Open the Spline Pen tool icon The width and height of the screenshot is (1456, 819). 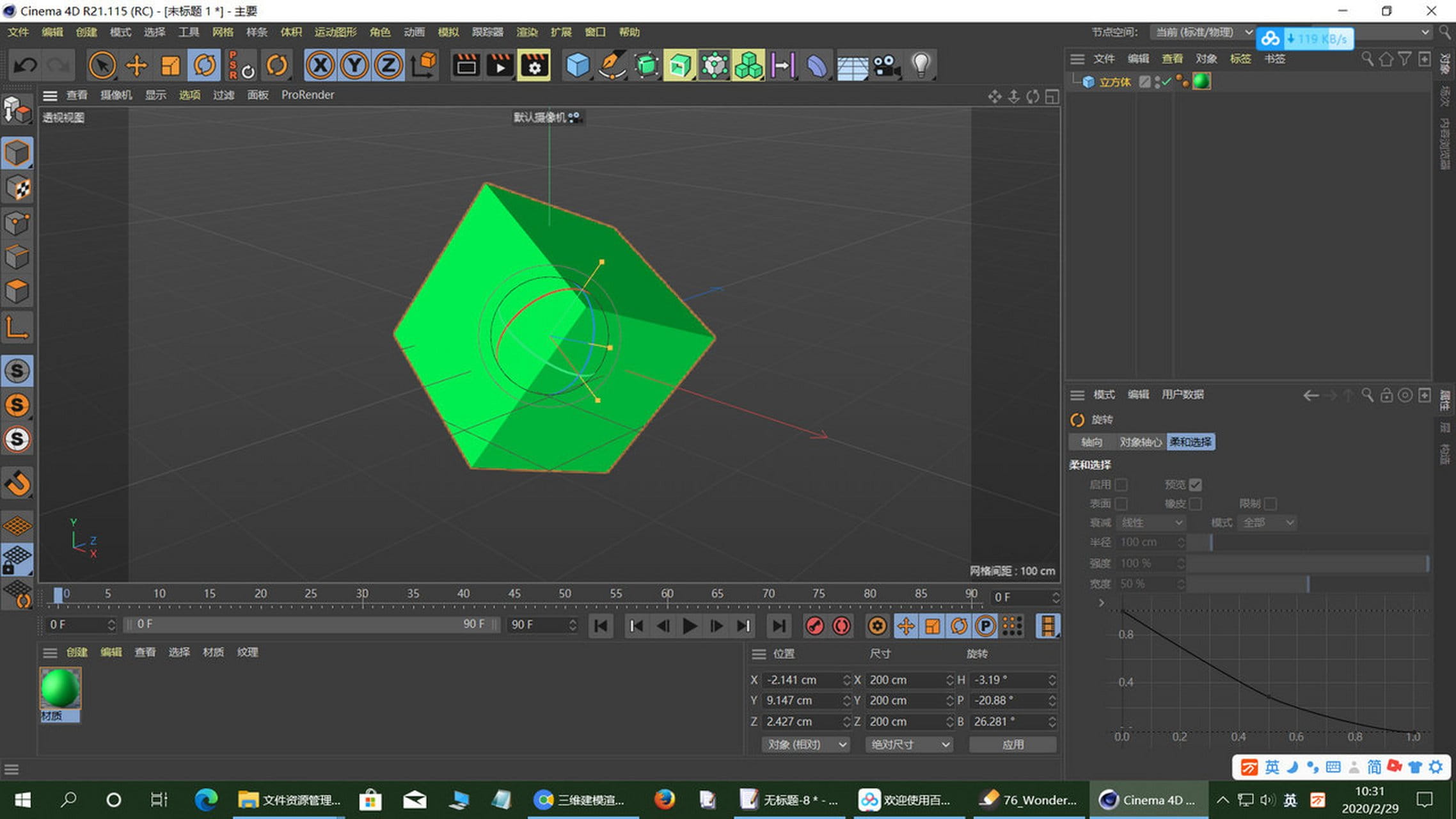tap(612, 65)
